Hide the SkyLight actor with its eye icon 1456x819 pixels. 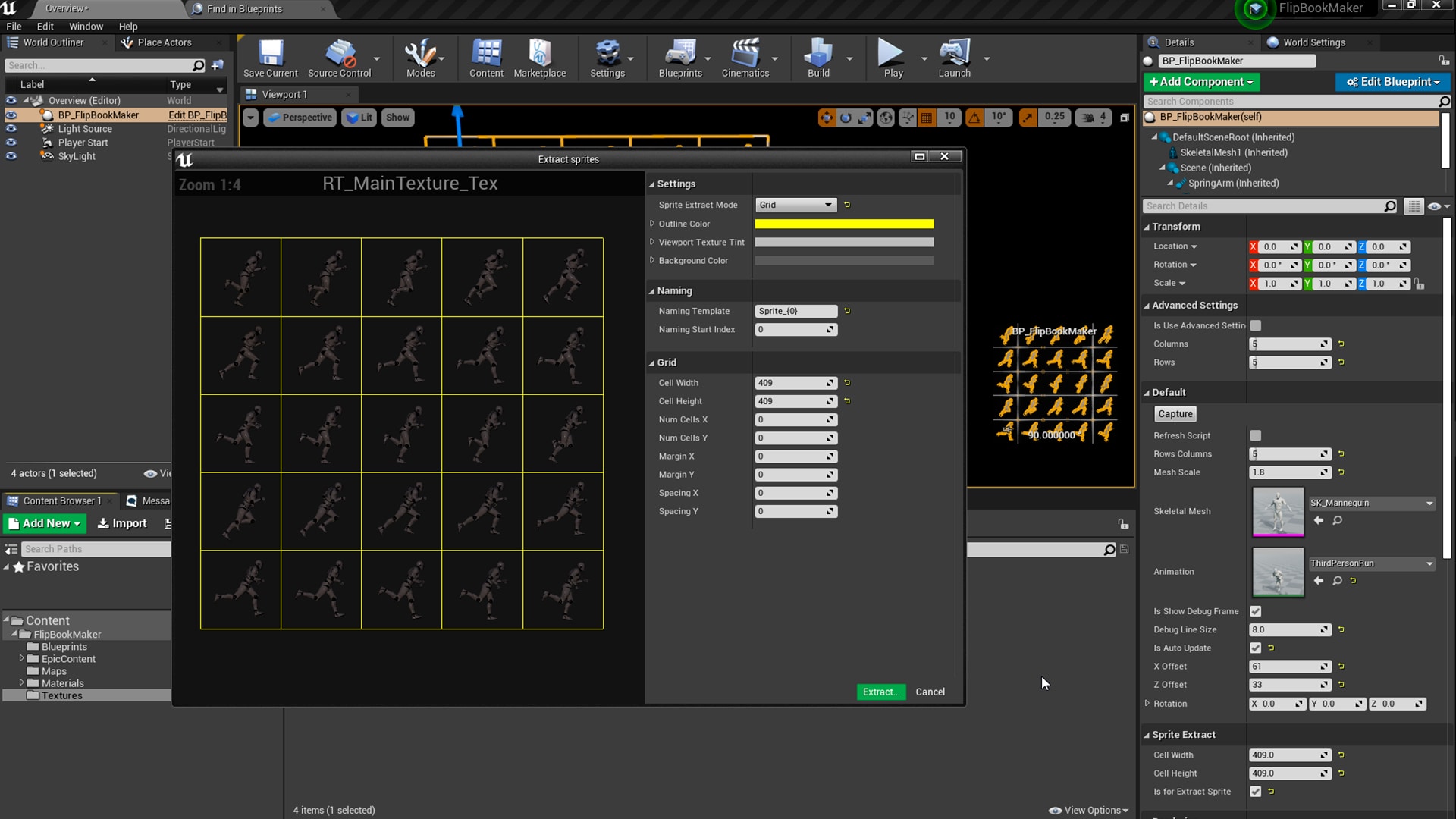[x=11, y=156]
